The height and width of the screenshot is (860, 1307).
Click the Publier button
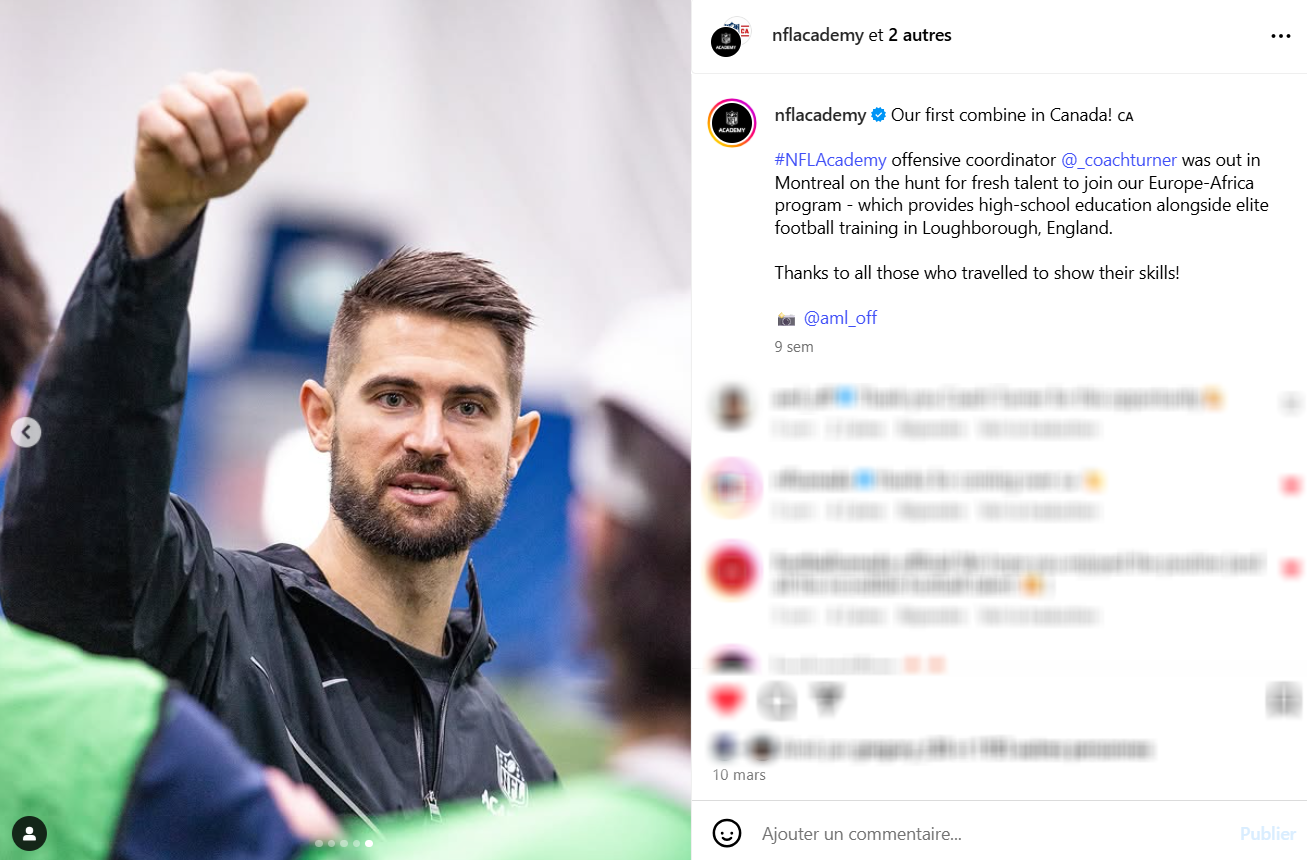[x=1267, y=833]
